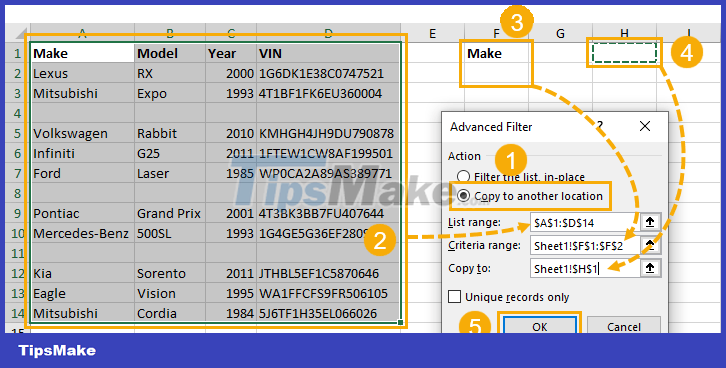726x368 pixels.
Task: Select the year 1995 cell
Action: [231, 293]
